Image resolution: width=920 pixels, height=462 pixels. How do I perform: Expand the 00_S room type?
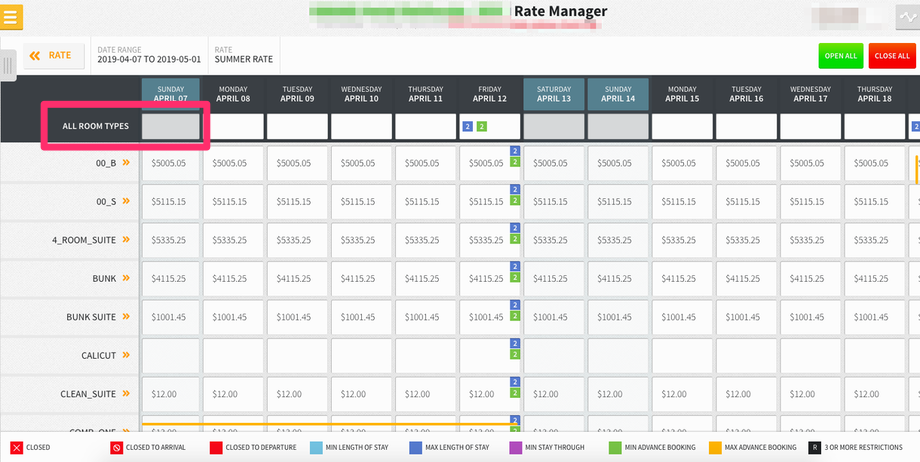[x=126, y=201]
